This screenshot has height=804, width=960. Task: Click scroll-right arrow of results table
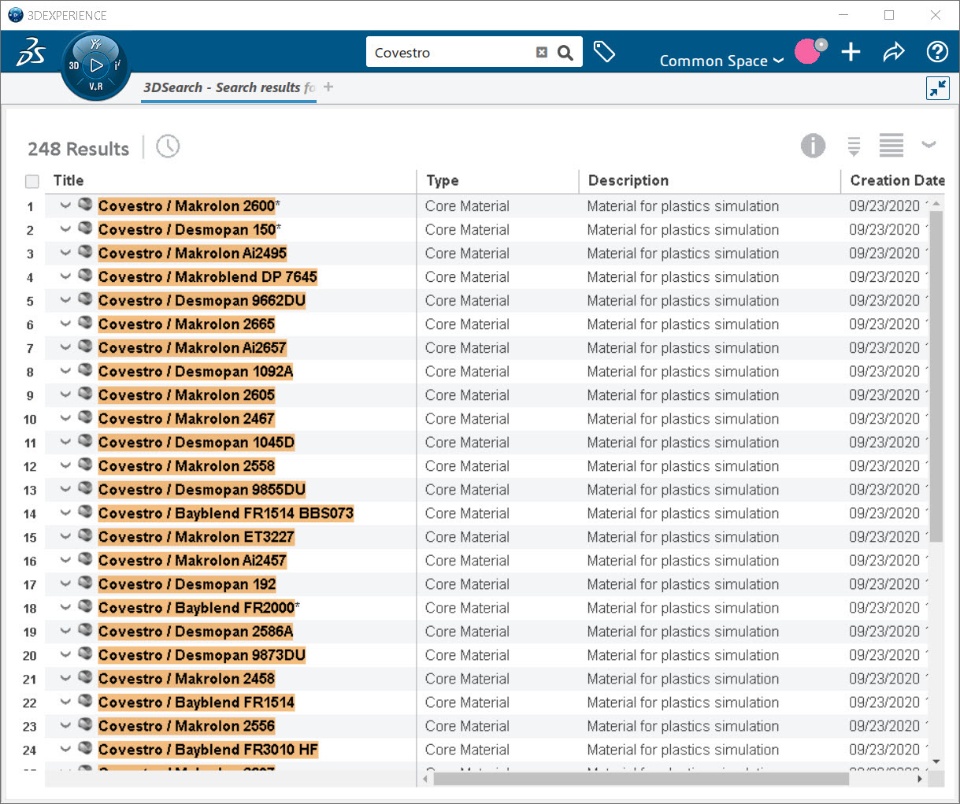click(920, 779)
